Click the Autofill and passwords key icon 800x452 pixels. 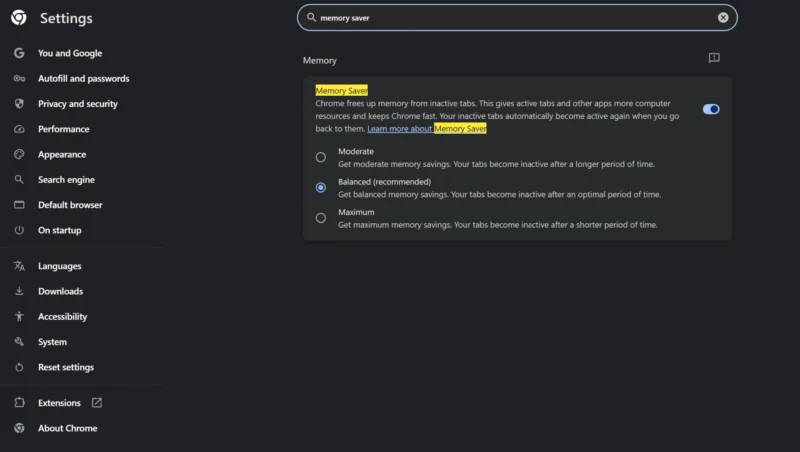[19, 79]
